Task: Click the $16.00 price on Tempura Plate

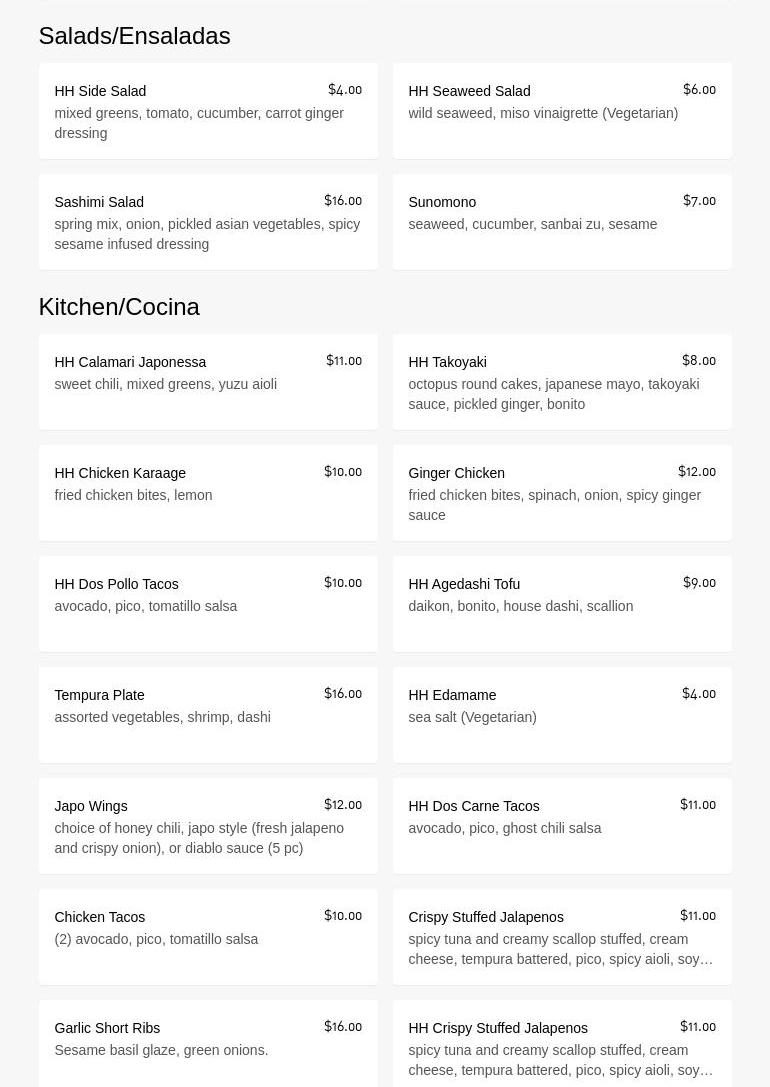Action: (343, 694)
